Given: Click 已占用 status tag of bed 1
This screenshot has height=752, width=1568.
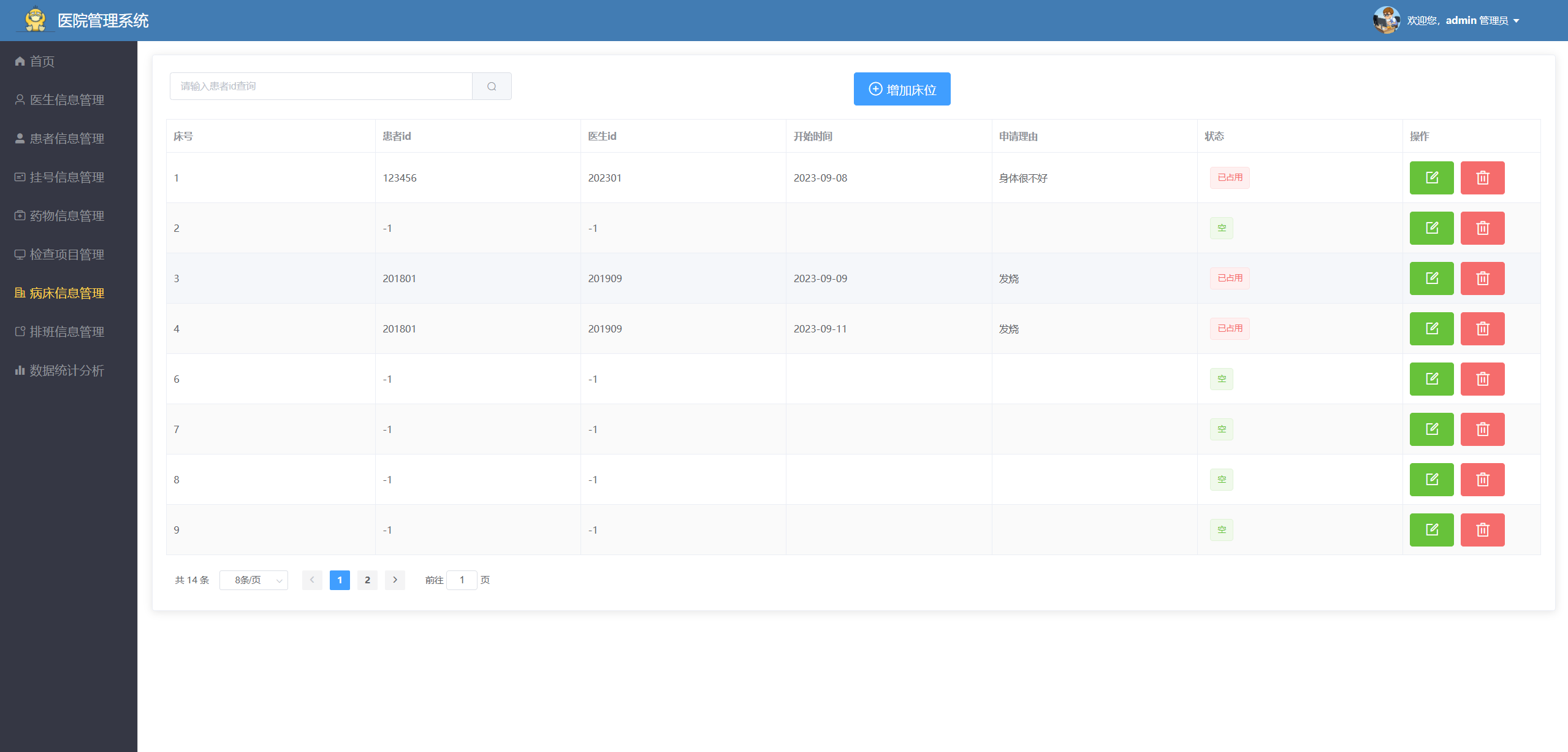Looking at the screenshot, I should tap(1230, 178).
